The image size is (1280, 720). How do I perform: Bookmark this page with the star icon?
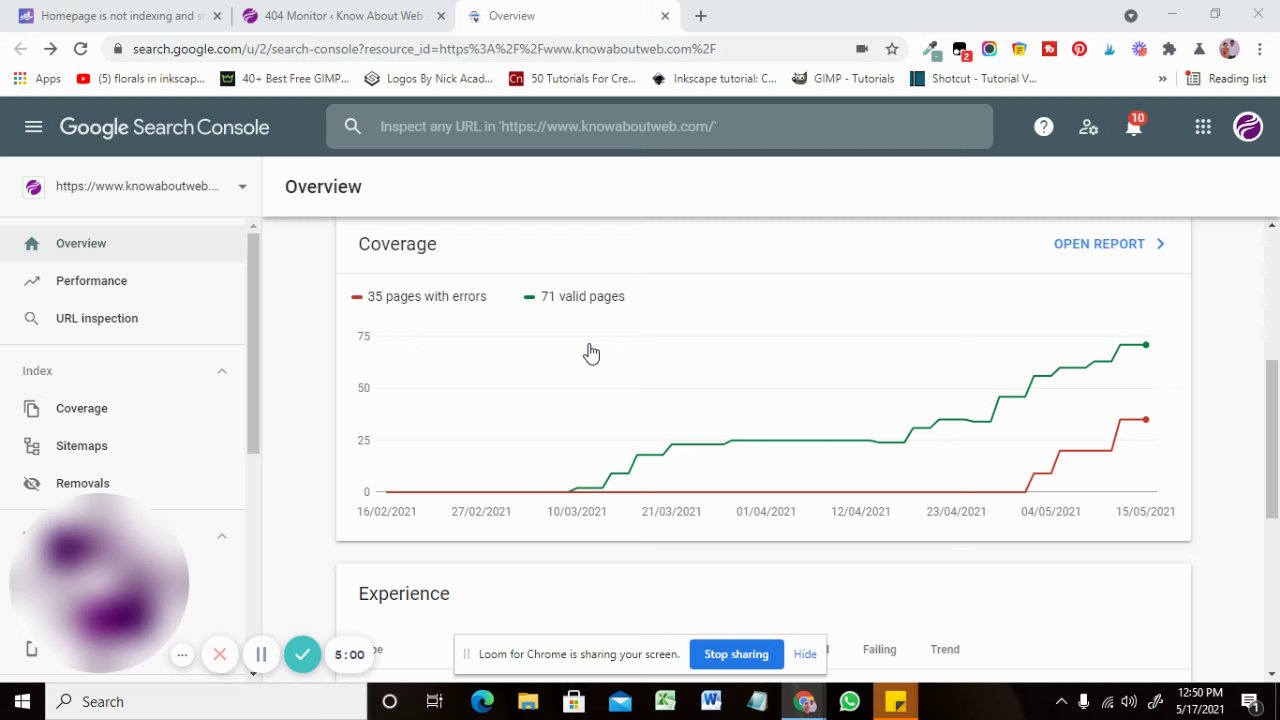tap(891, 48)
